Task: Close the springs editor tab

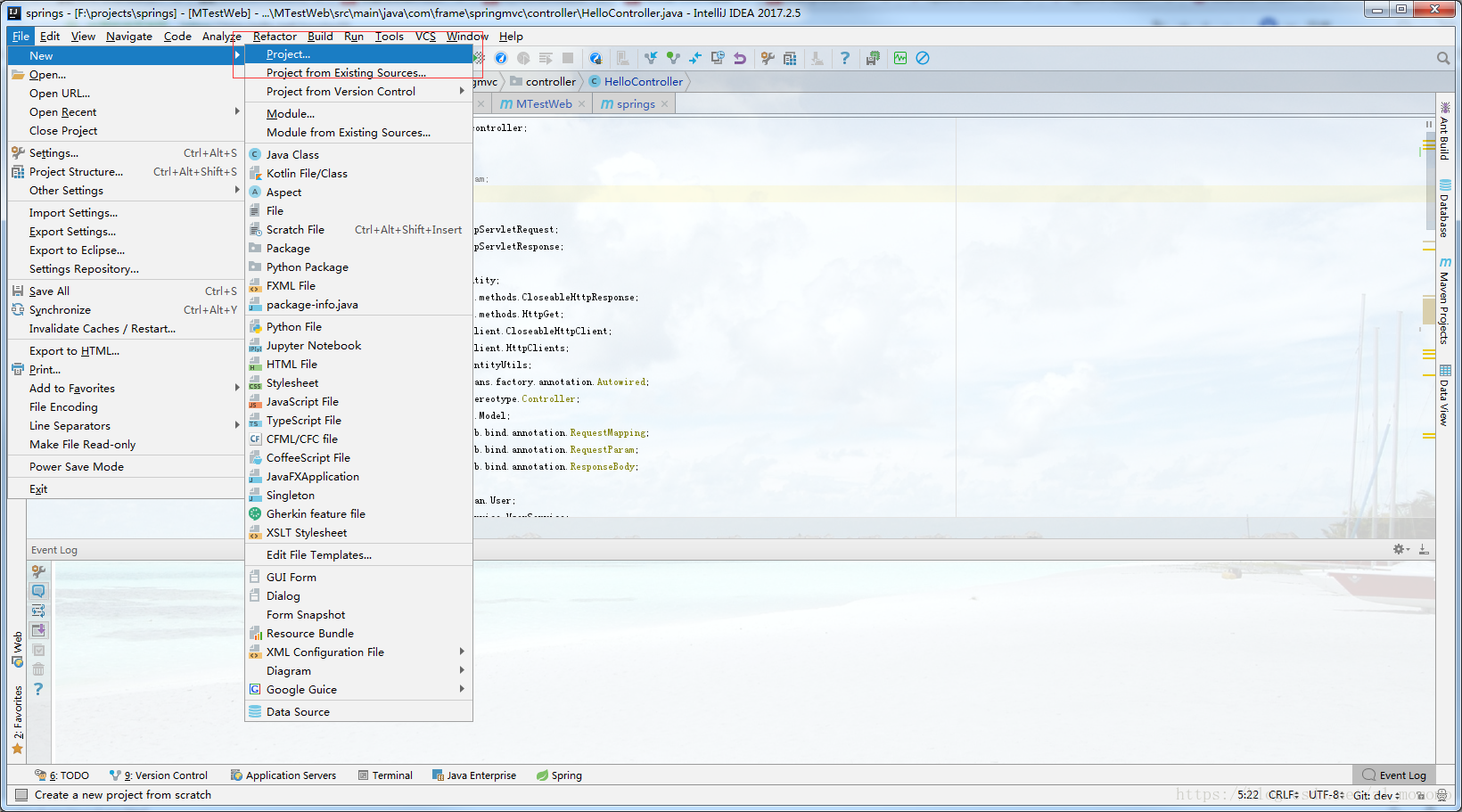Action: [665, 104]
